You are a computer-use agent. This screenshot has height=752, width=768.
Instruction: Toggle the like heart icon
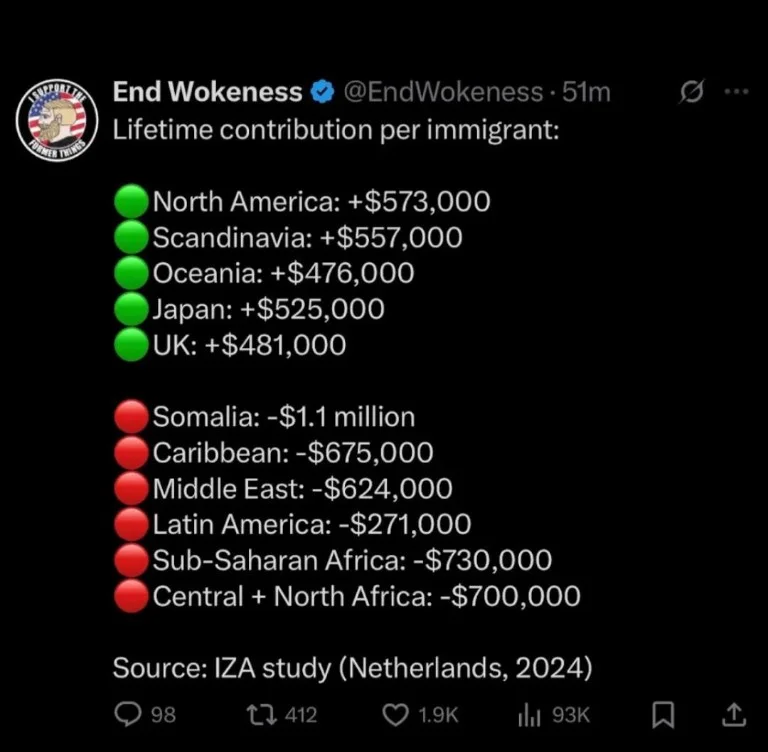click(x=396, y=714)
